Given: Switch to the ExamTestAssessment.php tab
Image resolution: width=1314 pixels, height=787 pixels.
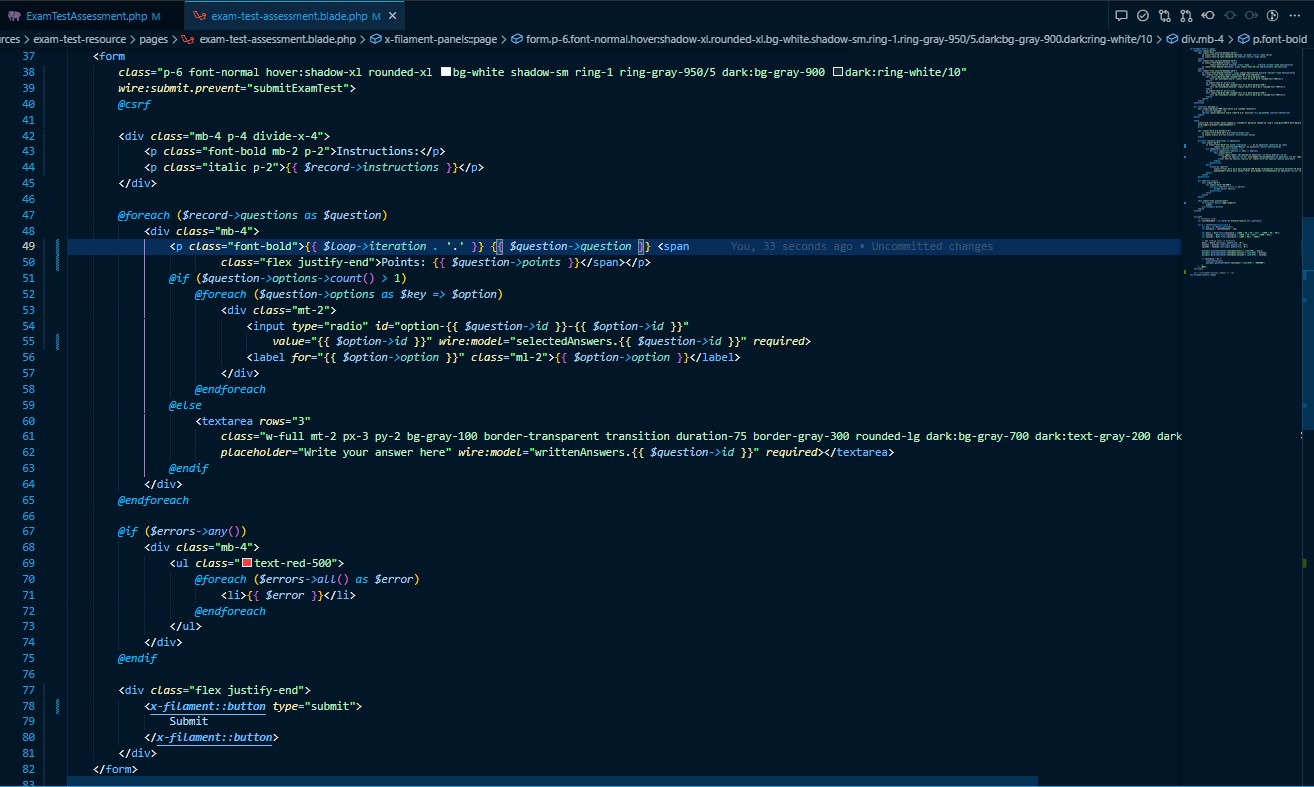Looking at the screenshot, I should click(x=86, y=17).
